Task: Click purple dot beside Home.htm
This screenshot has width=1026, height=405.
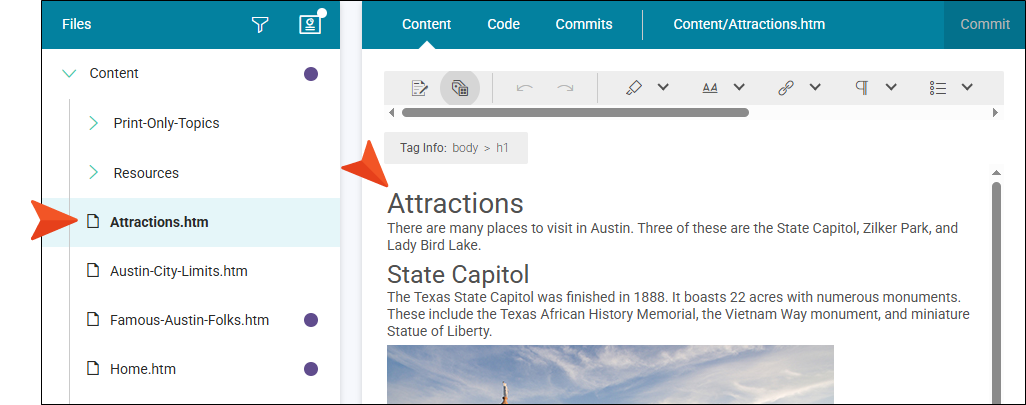Action: [x=311, y=369]
